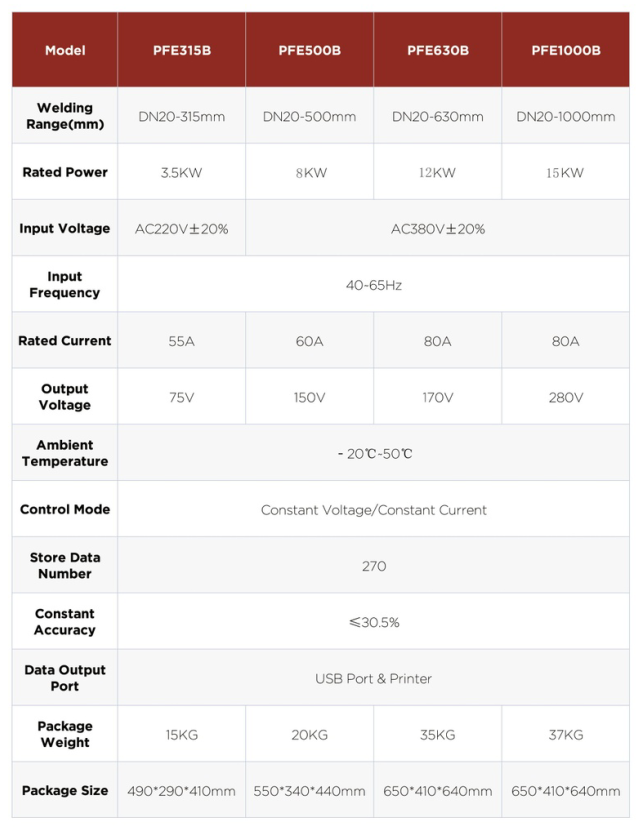
Task: Select the DN20-315mm welding range cell
Action: (181, 117)
